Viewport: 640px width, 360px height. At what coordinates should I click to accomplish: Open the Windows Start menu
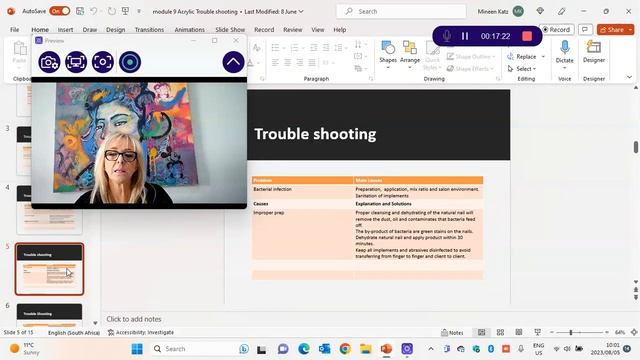137,349
